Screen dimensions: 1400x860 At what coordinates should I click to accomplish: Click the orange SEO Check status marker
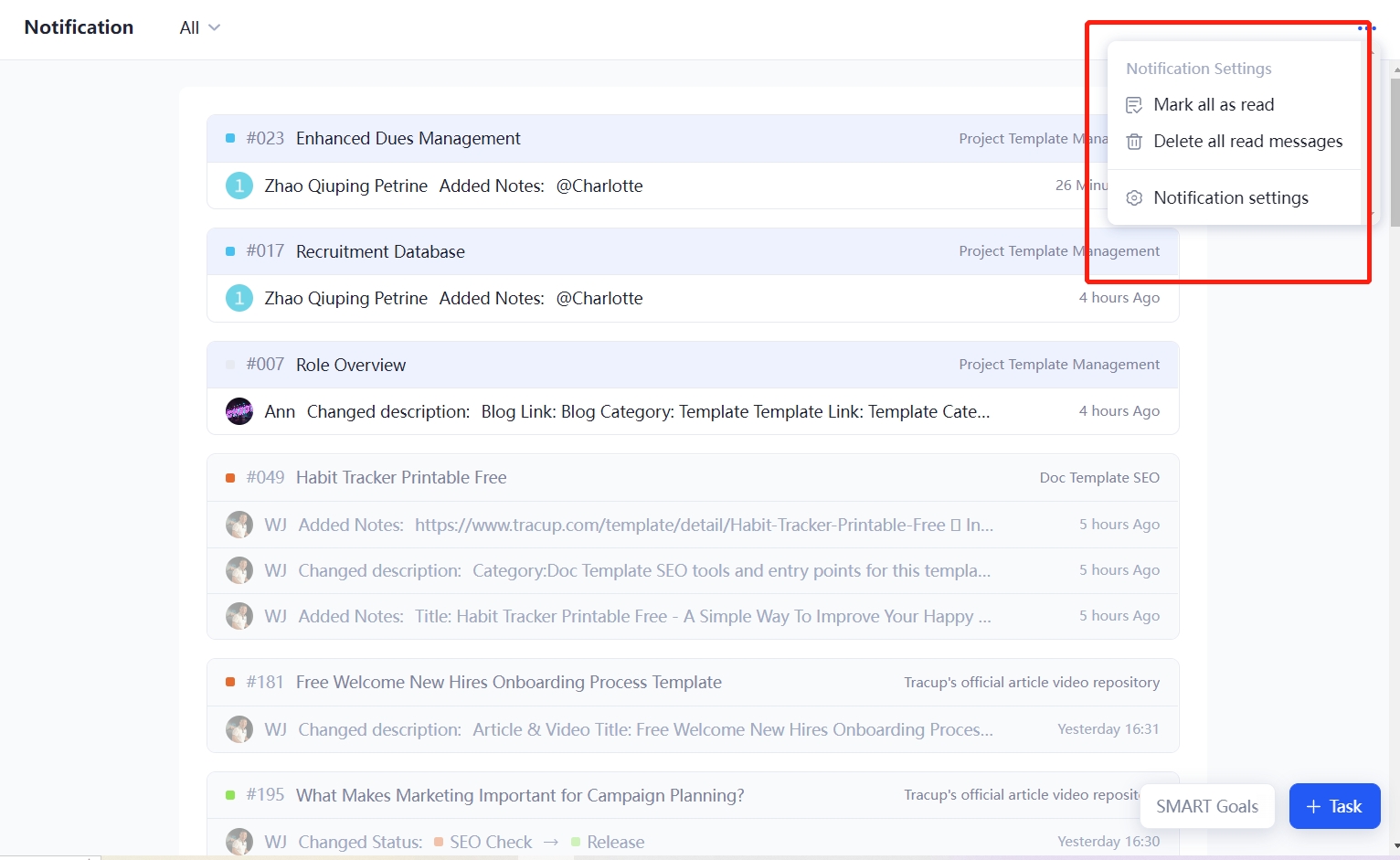[439, 841]
